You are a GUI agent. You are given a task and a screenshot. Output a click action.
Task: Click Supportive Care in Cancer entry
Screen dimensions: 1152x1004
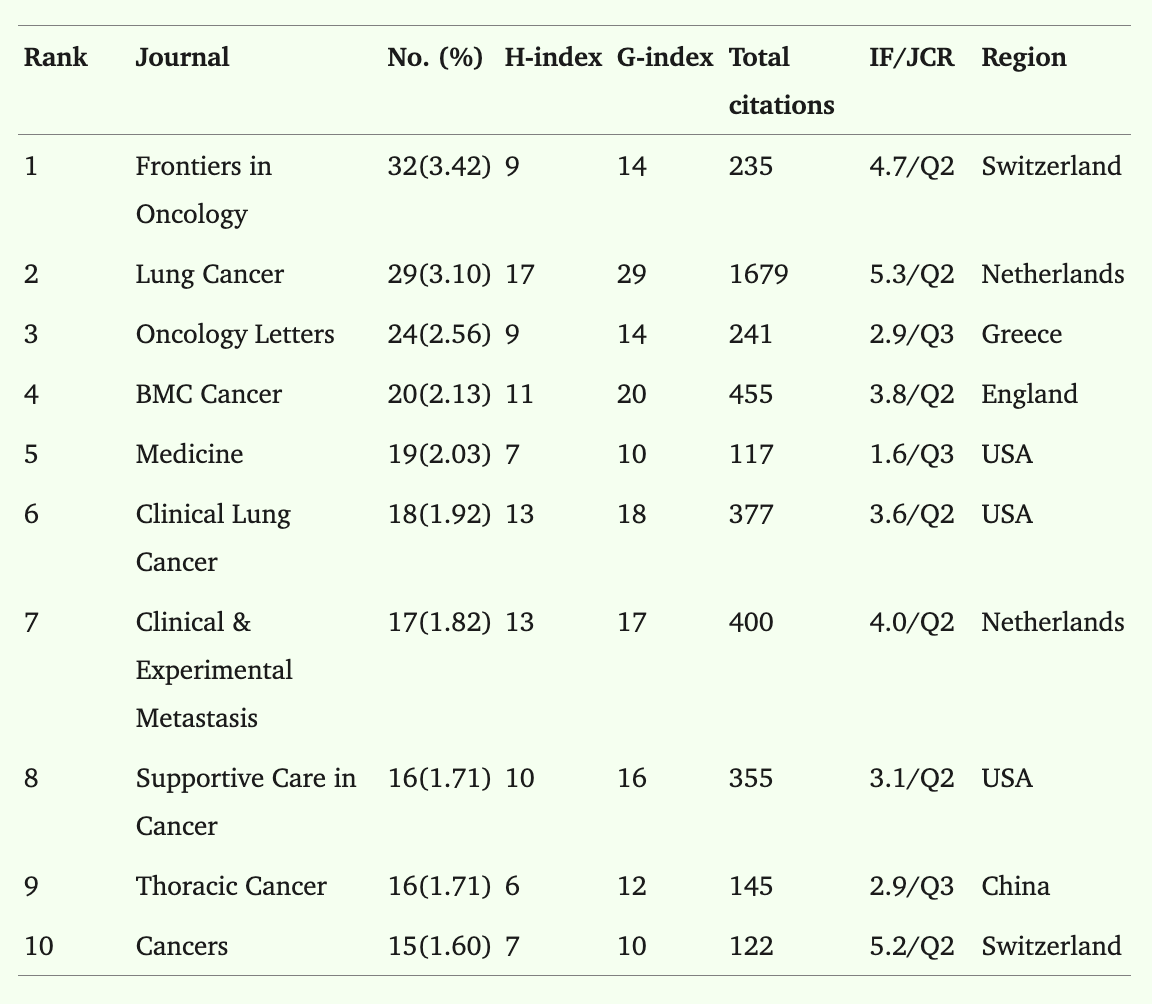click(x=246, y=801)
